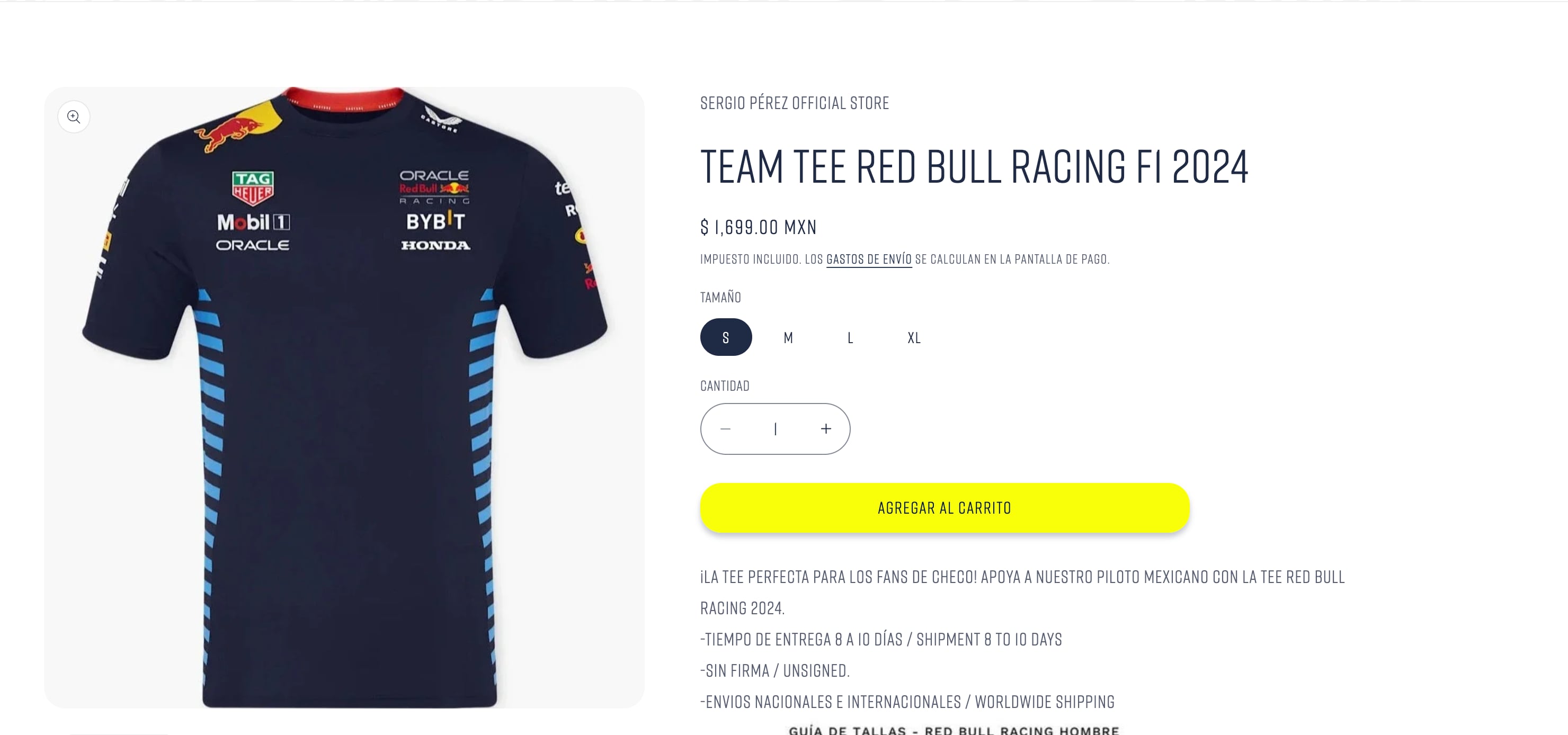Decrease quantity with the minus icon
1568x735 pixels.
pos(725,429)
